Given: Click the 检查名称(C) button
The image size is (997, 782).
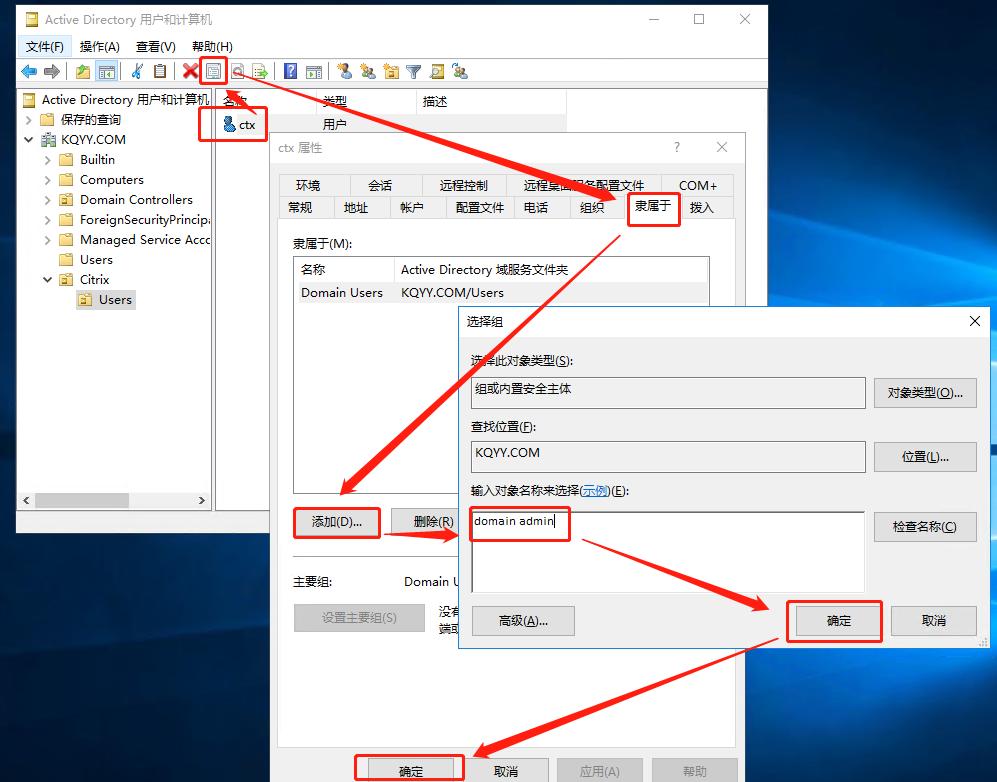Looking at the screenshot, I should [x=924, y=527].
